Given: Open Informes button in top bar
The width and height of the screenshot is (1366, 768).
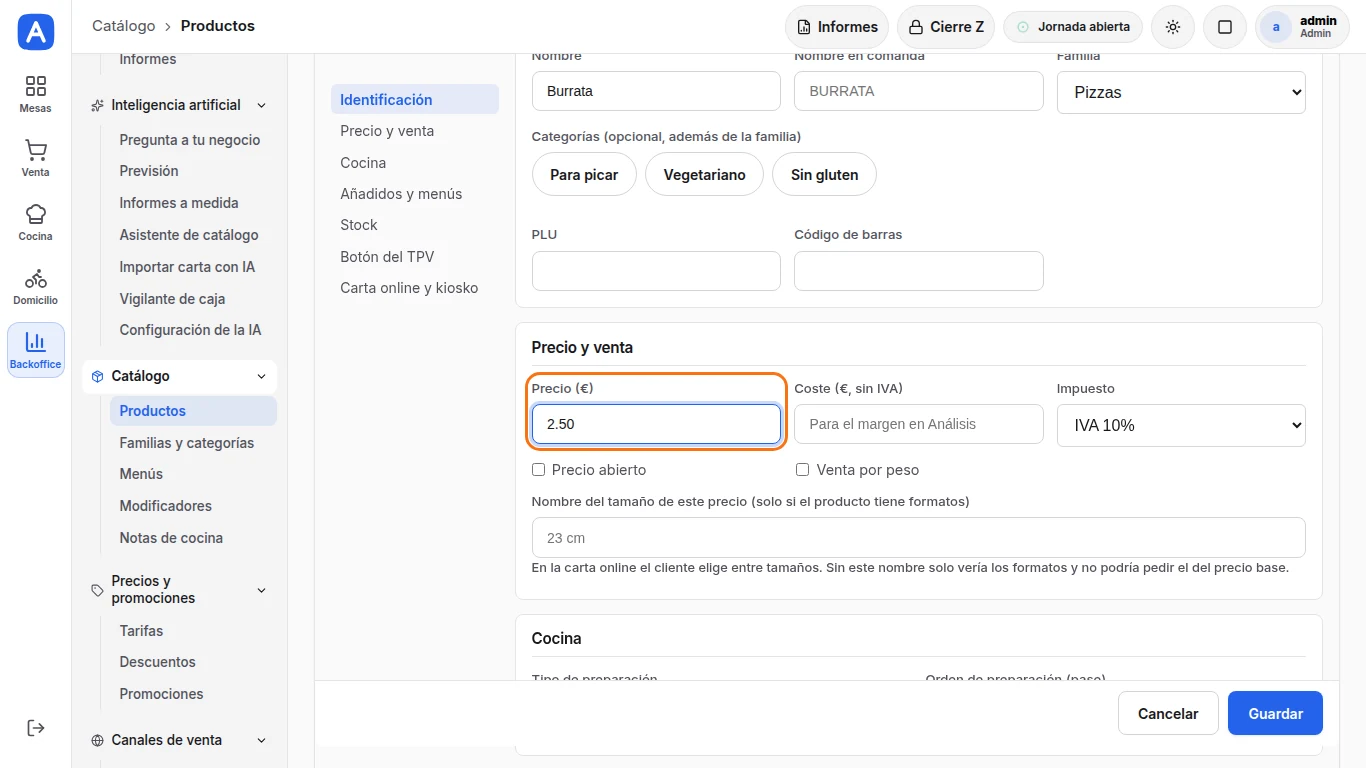Looking at the screenshot, I should (x=838, y=27).
